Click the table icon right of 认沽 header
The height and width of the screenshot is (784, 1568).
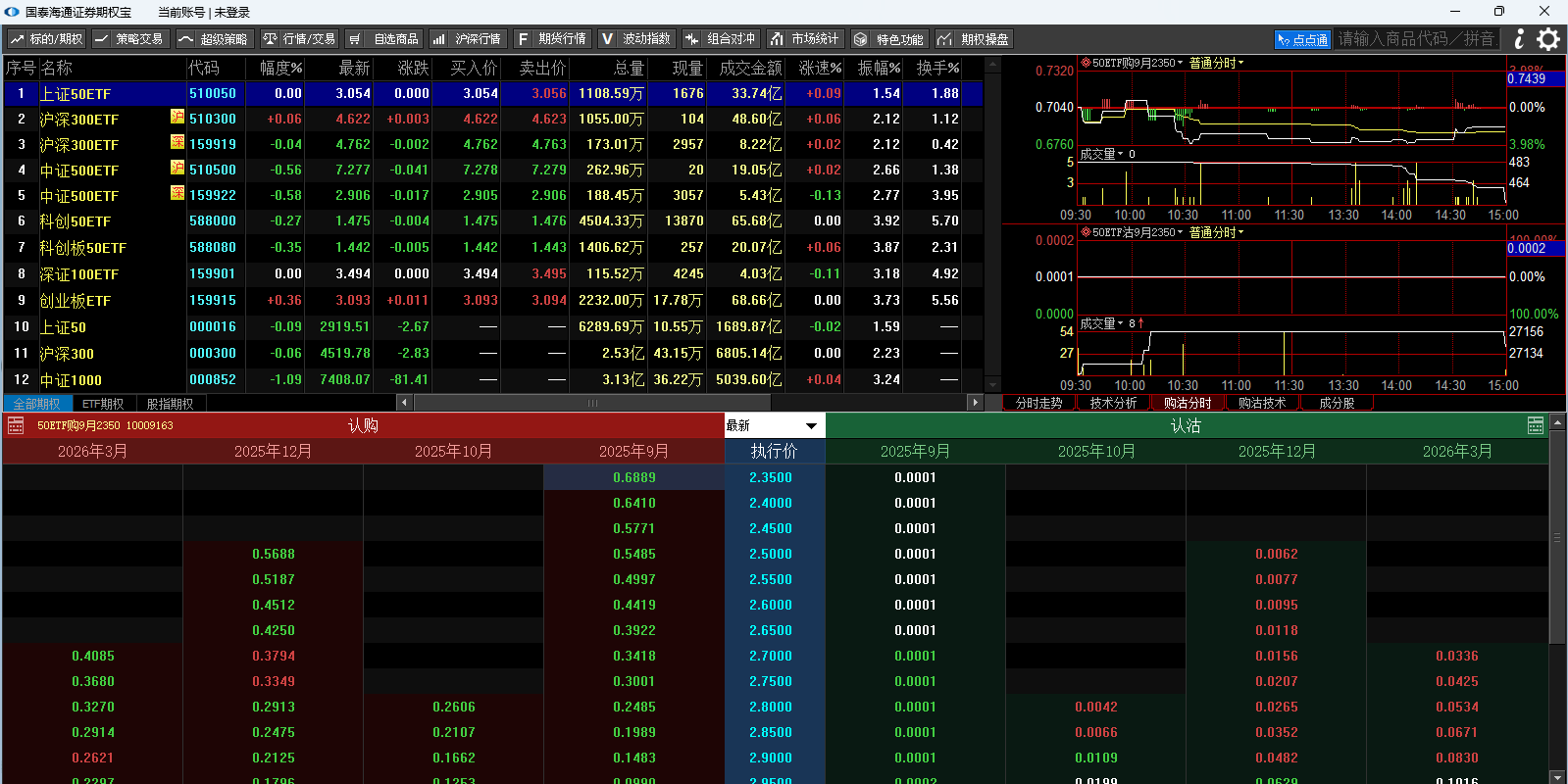pyautogui.click(x=1536, y=425)
